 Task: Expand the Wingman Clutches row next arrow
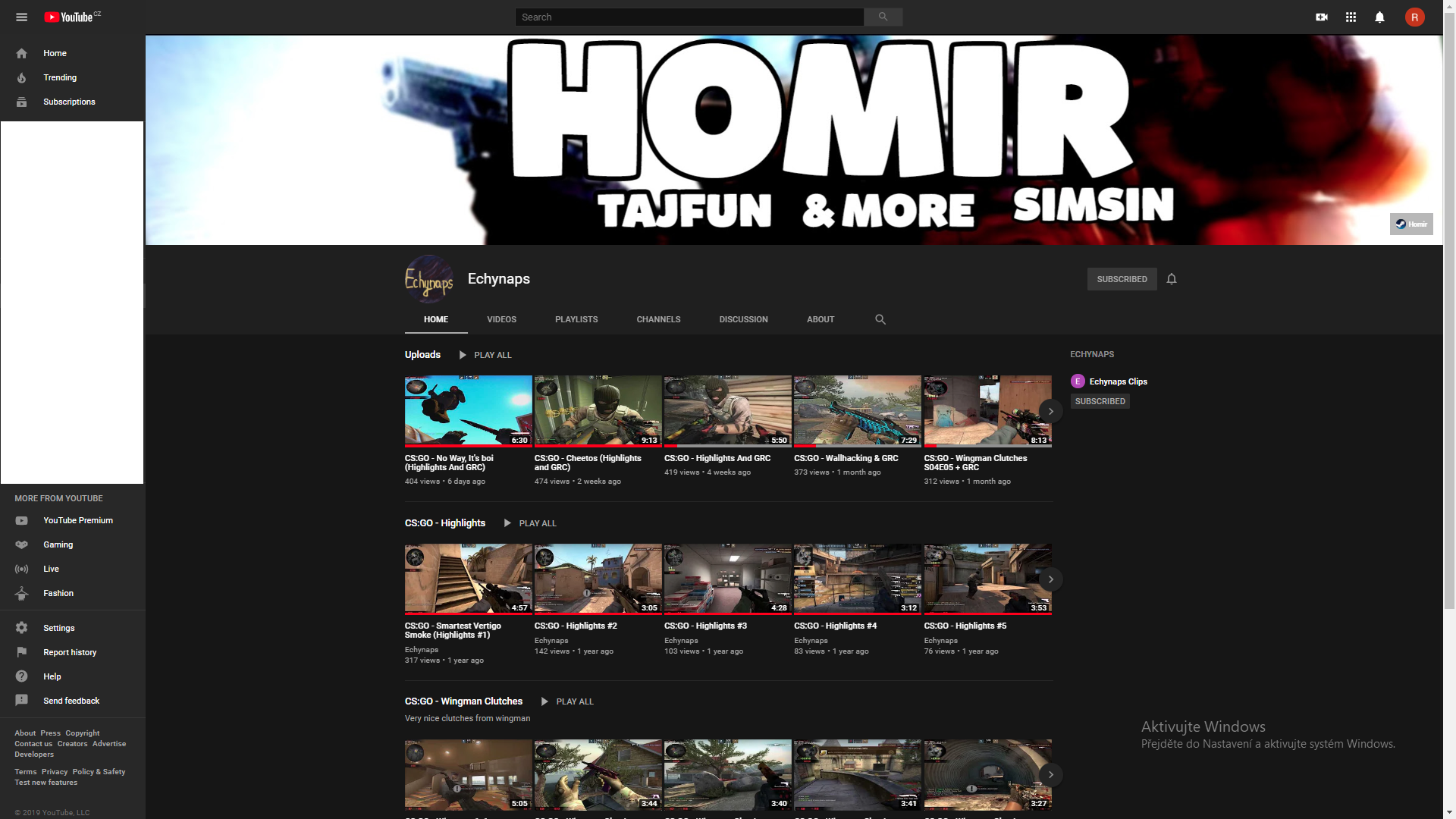click(1050, 775)
